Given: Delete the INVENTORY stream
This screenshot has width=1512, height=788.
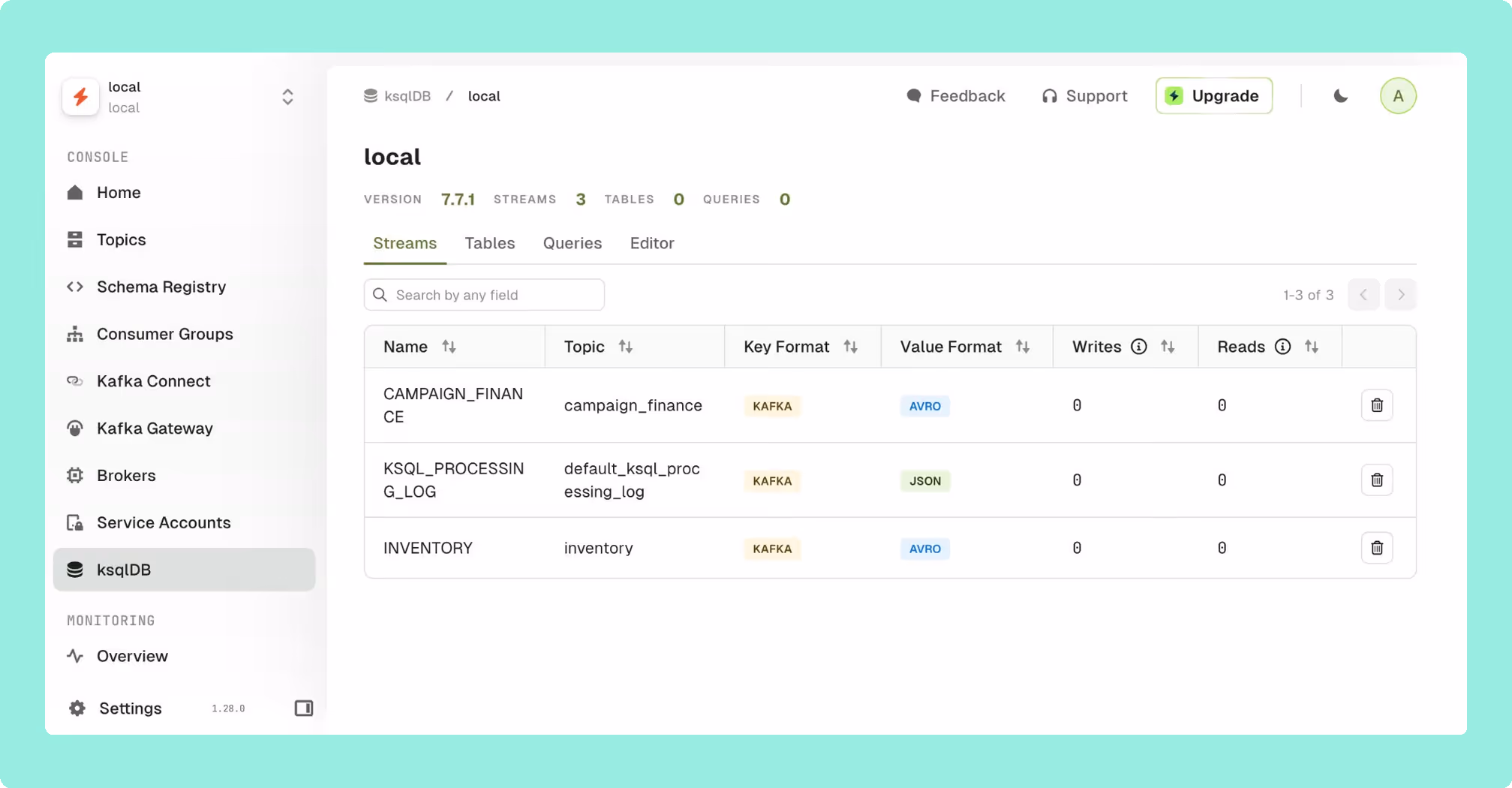Looking at the screenshot, I should [1377, 549].
